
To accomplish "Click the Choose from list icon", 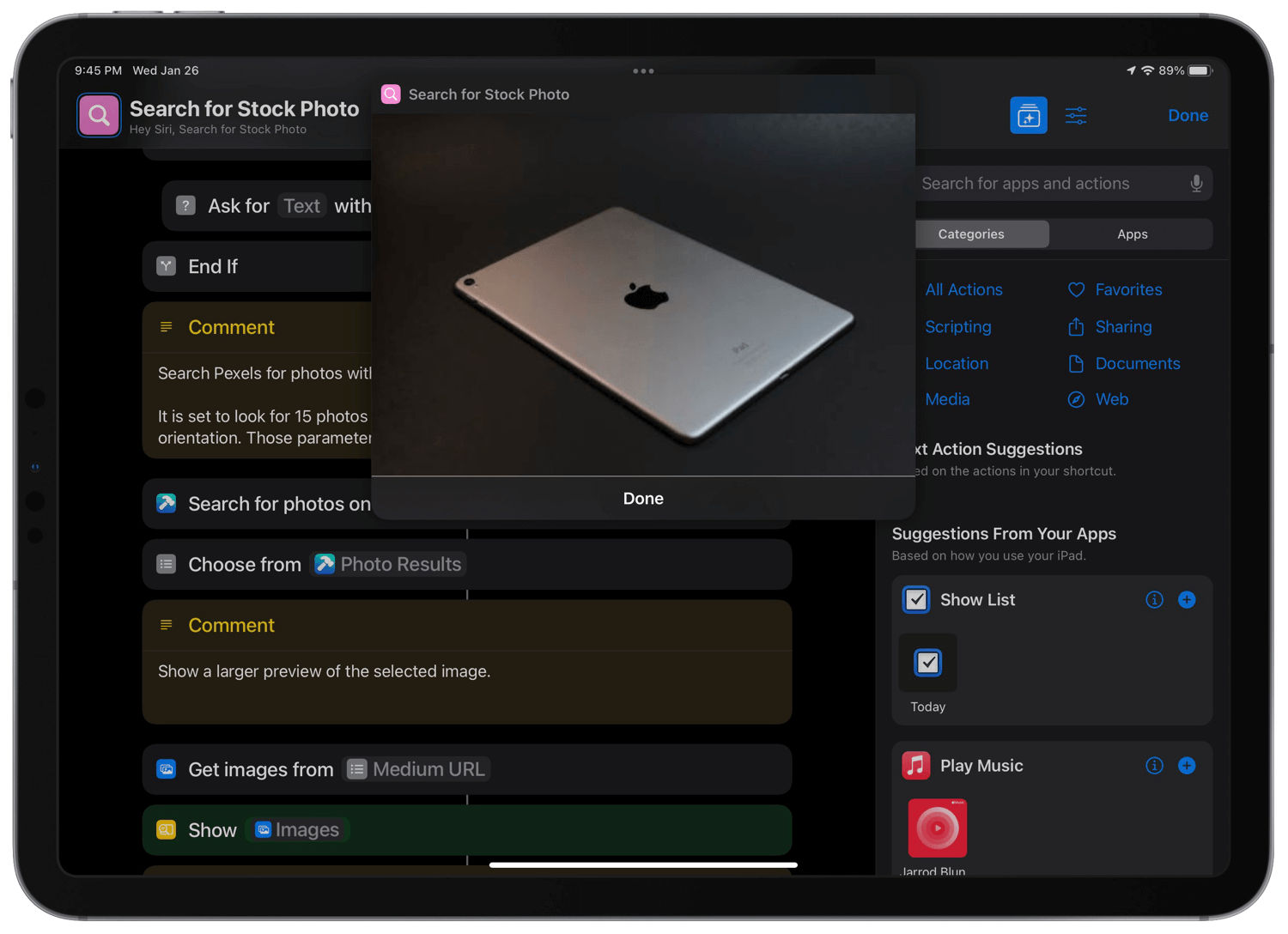I will pos(166,564).
